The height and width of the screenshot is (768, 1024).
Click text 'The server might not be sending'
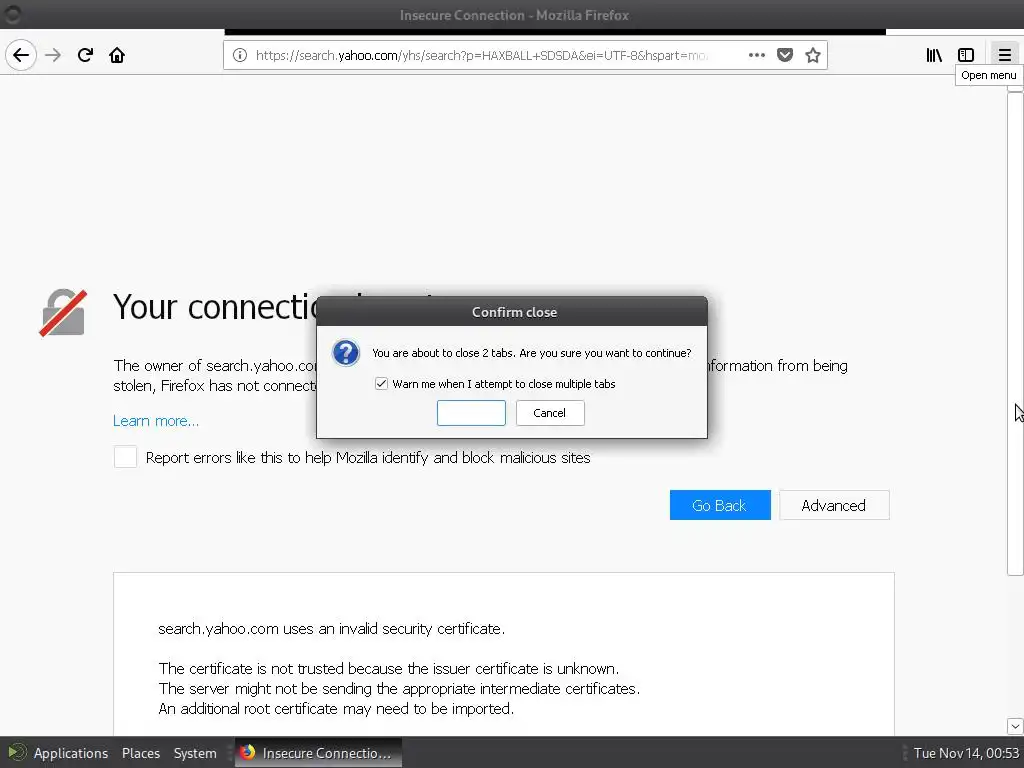279,689
